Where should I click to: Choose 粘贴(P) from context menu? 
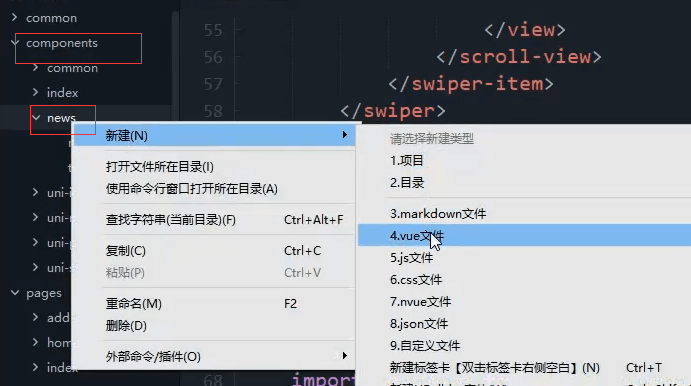click(x=125, y=272)
